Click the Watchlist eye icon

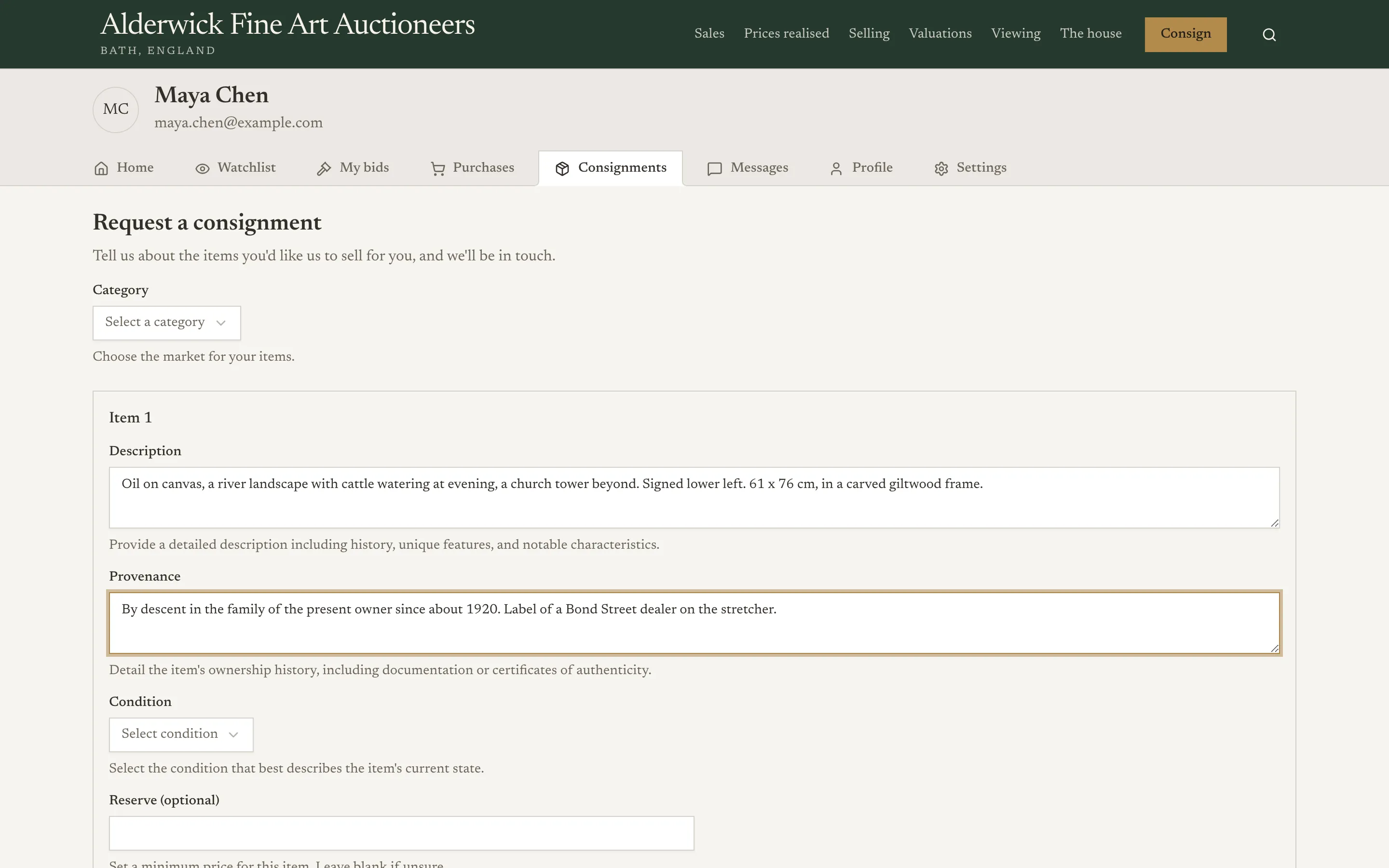pyautogui.click(x=202, y=168)
